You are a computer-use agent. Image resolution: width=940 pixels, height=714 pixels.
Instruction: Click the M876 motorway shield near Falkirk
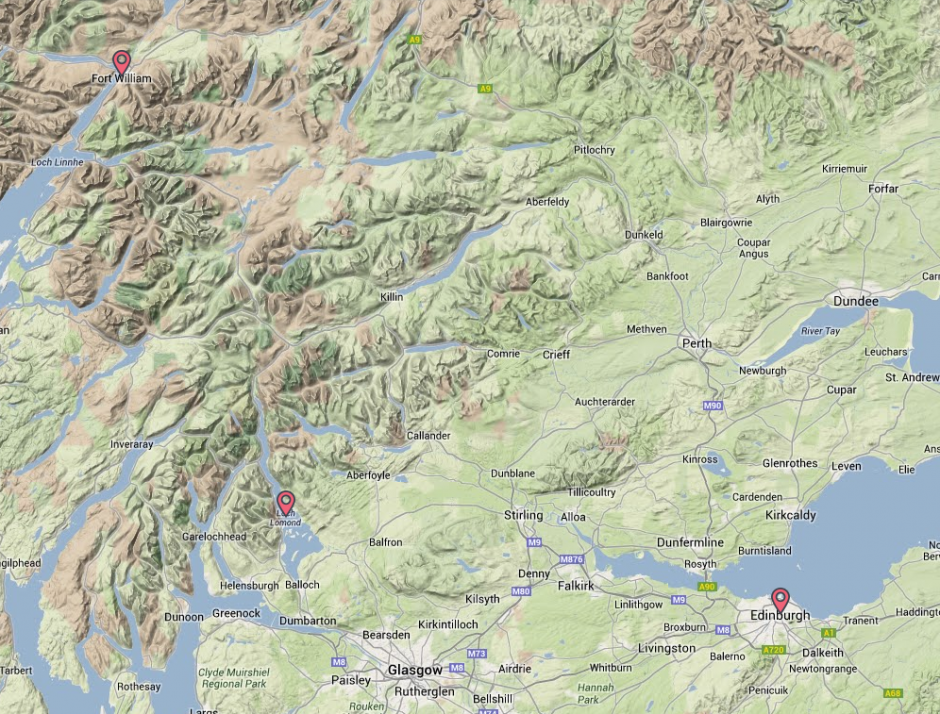(571, 559)
